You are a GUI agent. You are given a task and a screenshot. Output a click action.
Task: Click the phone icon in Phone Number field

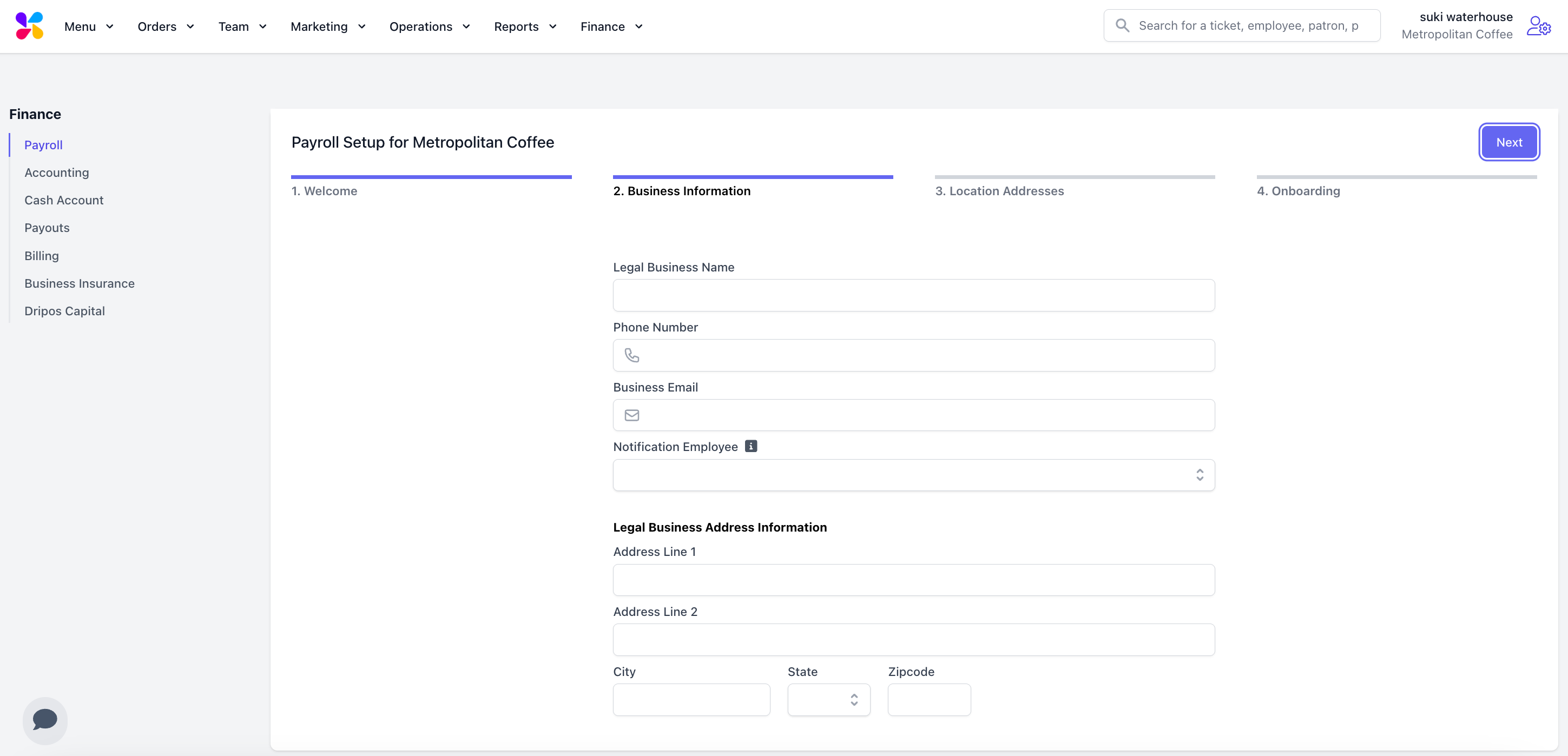pyautogui.click(x=632, y=355)
